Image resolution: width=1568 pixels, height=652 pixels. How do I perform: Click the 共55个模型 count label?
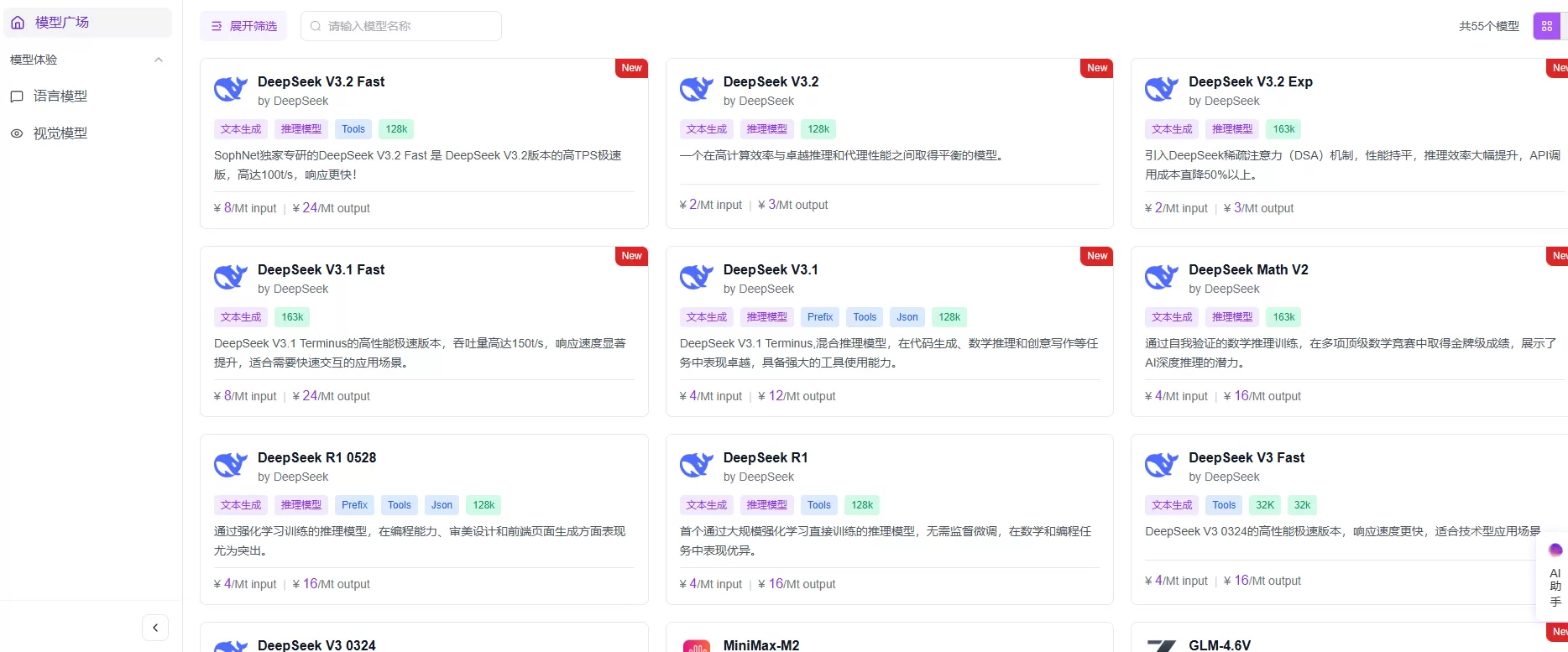tap(1489, 26)
